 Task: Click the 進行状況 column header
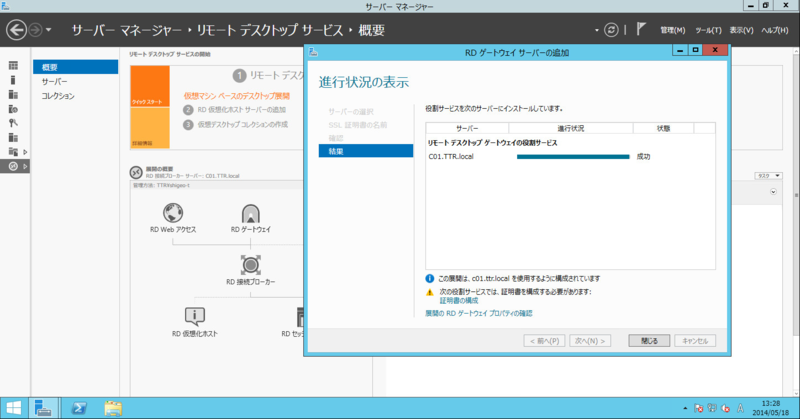[570, 128]
